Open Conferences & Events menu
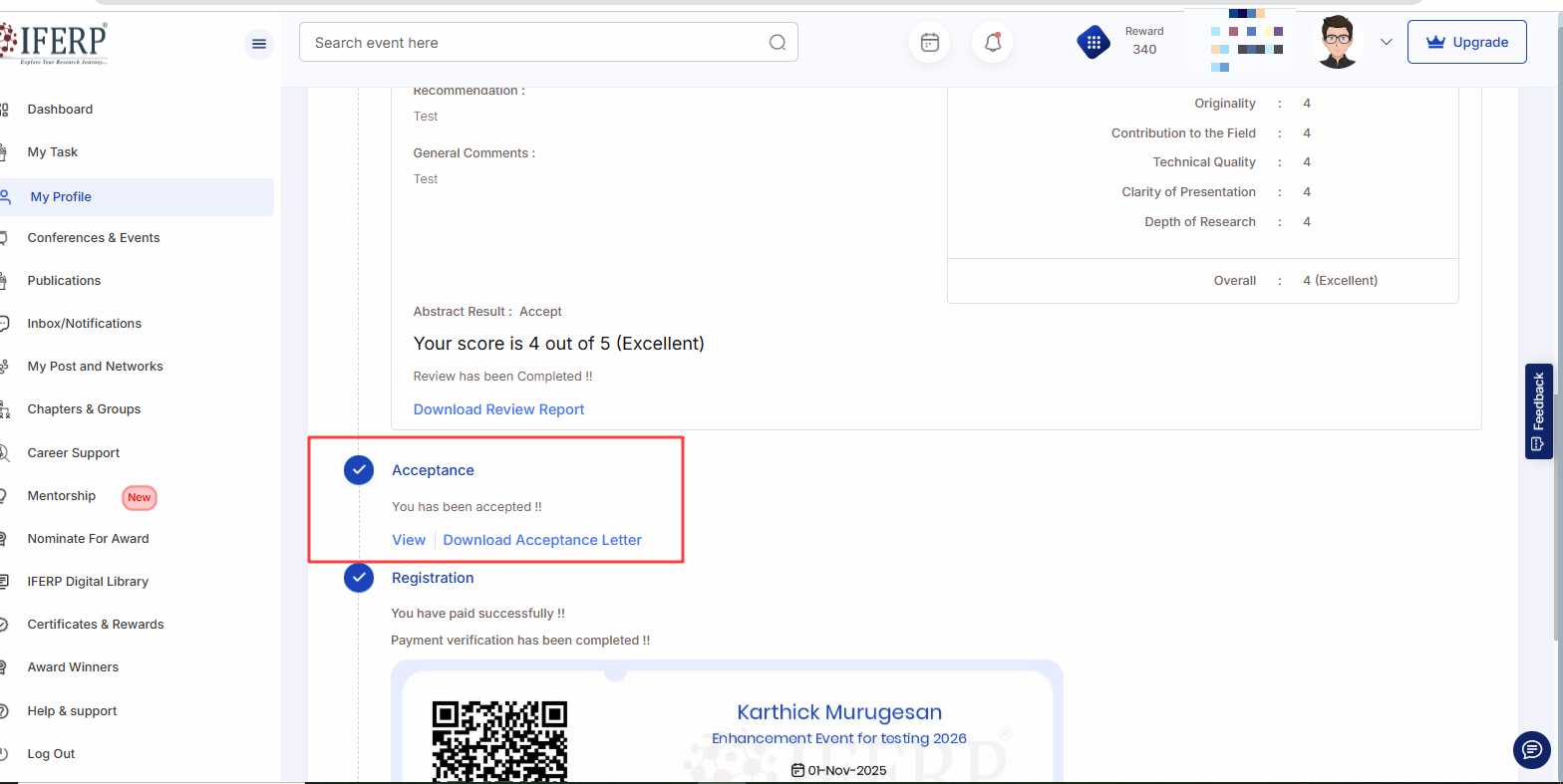1563x784 pixels. click(94, 238)
